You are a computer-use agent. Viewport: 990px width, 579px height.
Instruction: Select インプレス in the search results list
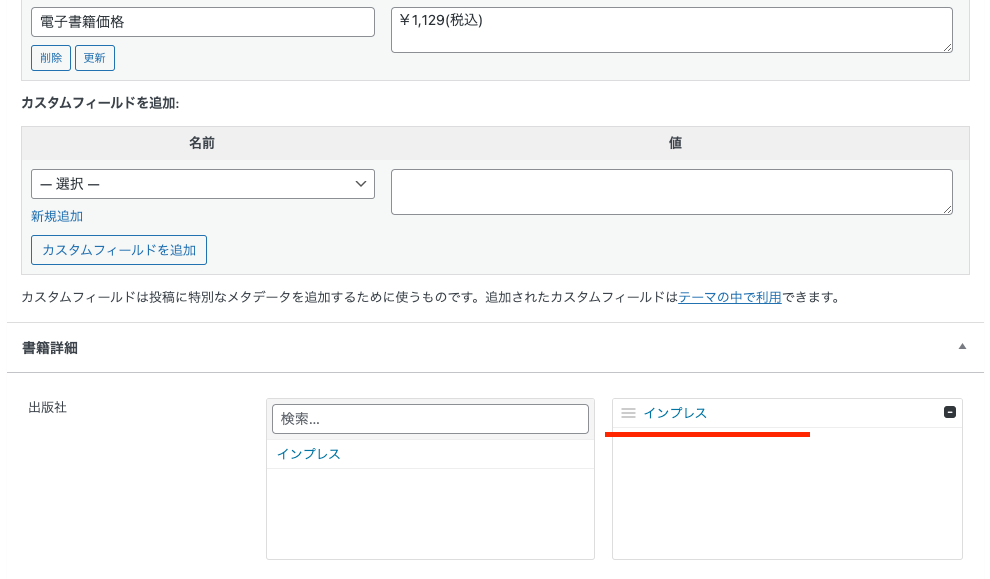309,454
